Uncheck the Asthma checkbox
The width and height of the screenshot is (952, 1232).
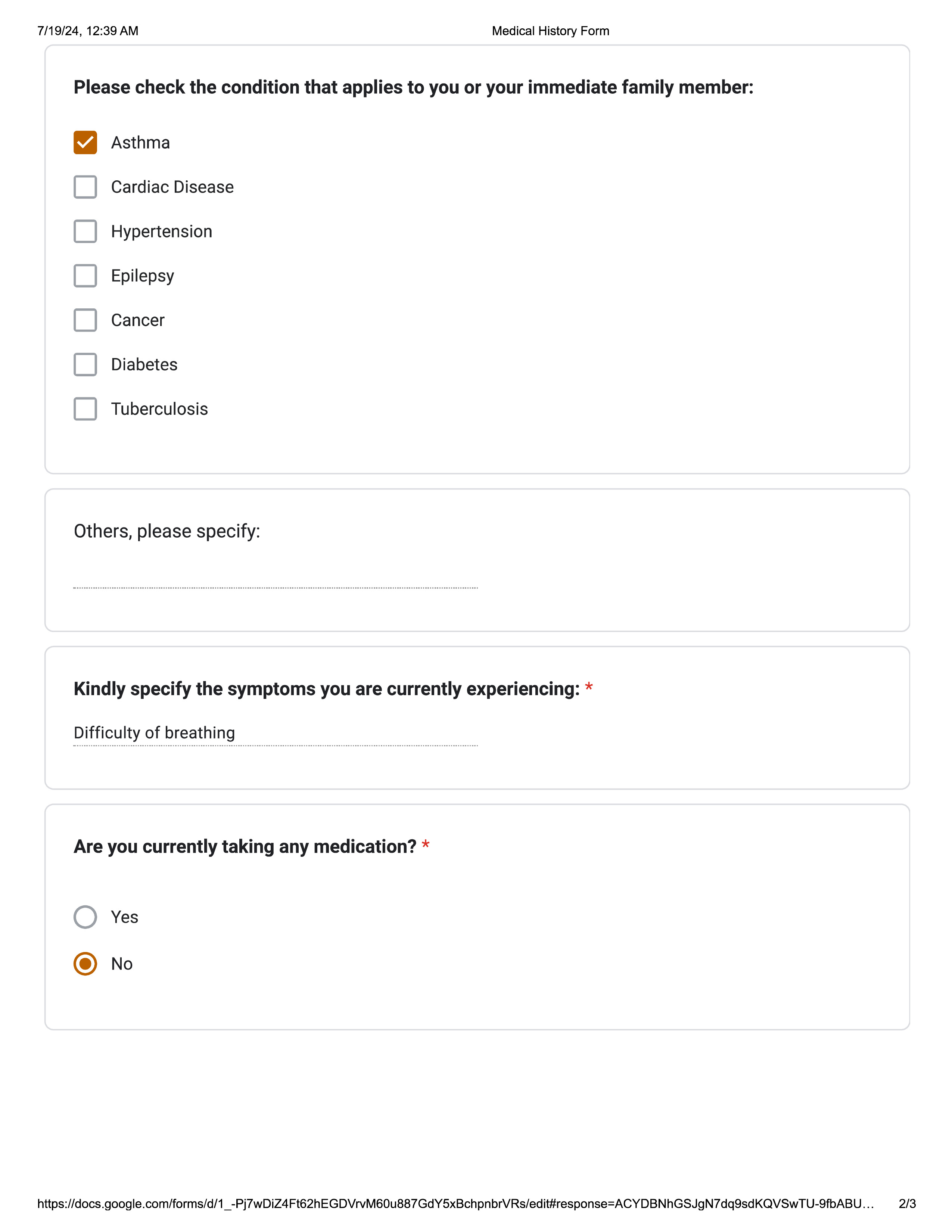click(x=85, y=143)
